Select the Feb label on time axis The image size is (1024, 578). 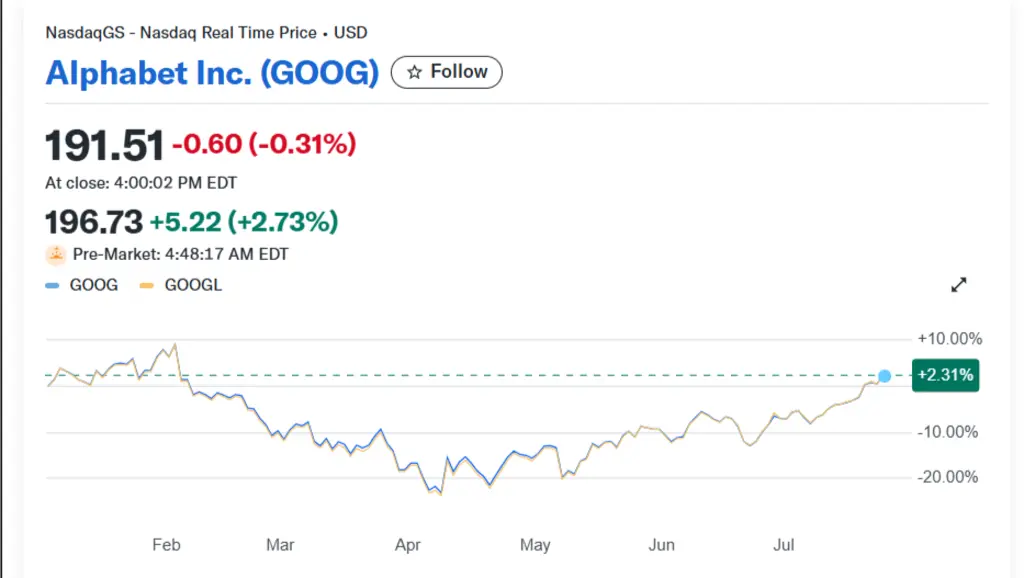[x=166, y=545]
